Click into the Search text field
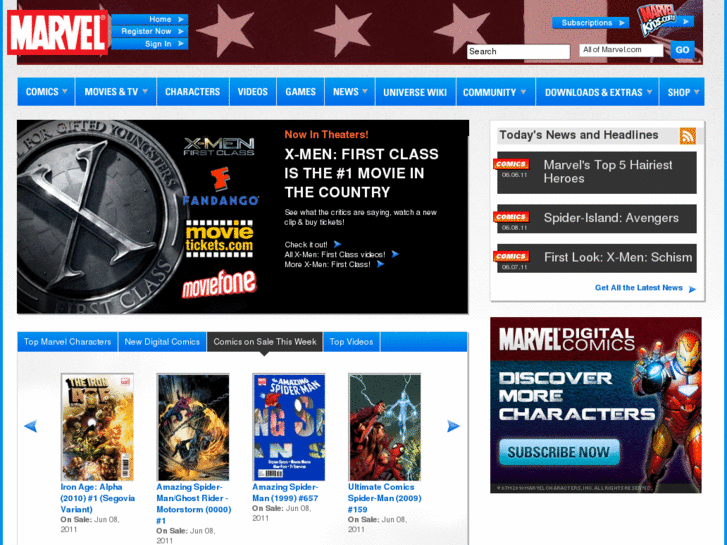Image resolution: width=727 pixels, height=545 pixels. (518, 51)
